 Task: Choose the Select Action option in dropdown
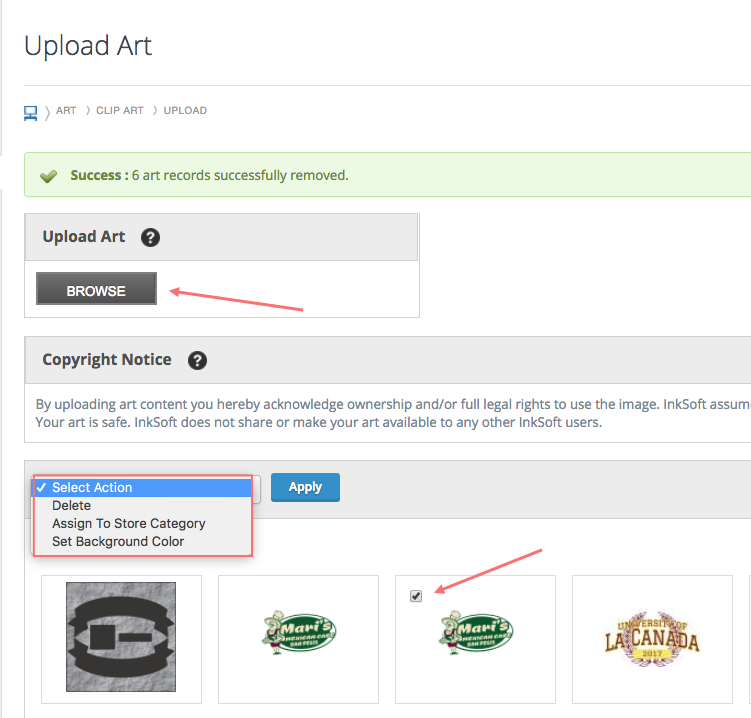click(92, 488)
